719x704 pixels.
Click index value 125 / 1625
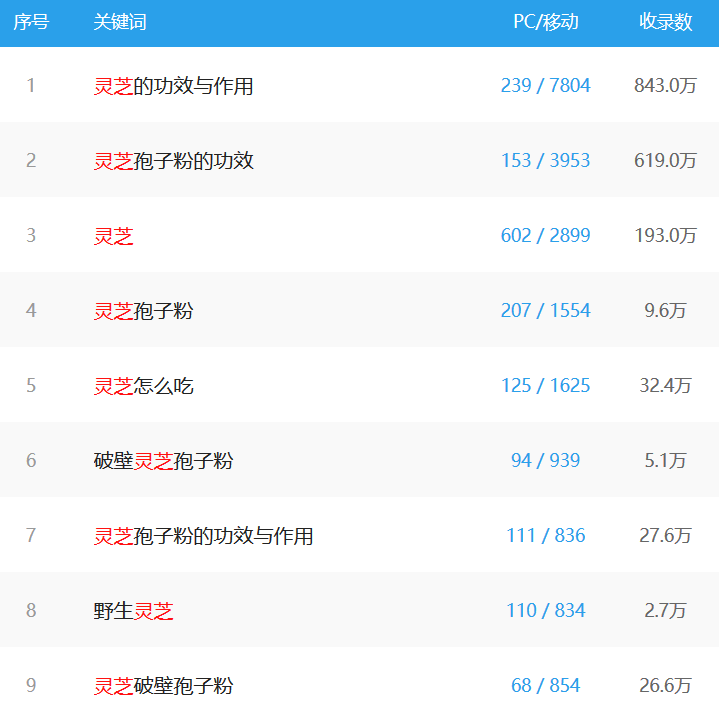pos(546,385)
